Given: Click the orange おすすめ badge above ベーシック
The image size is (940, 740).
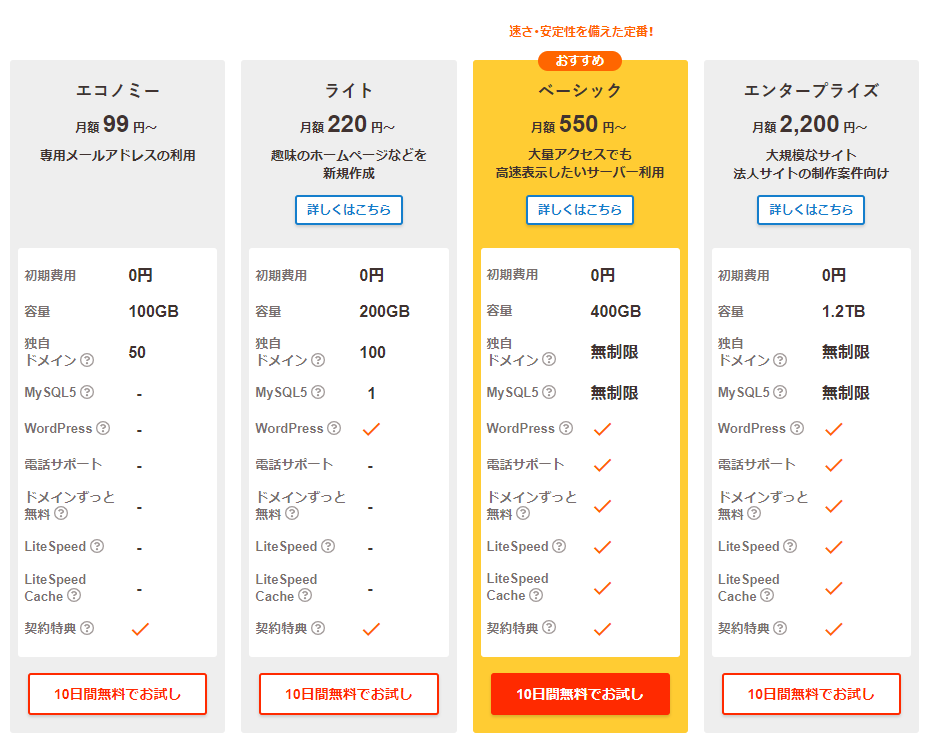Looking at the screenshot, I should pyautogui.click(x=580, y=61).
